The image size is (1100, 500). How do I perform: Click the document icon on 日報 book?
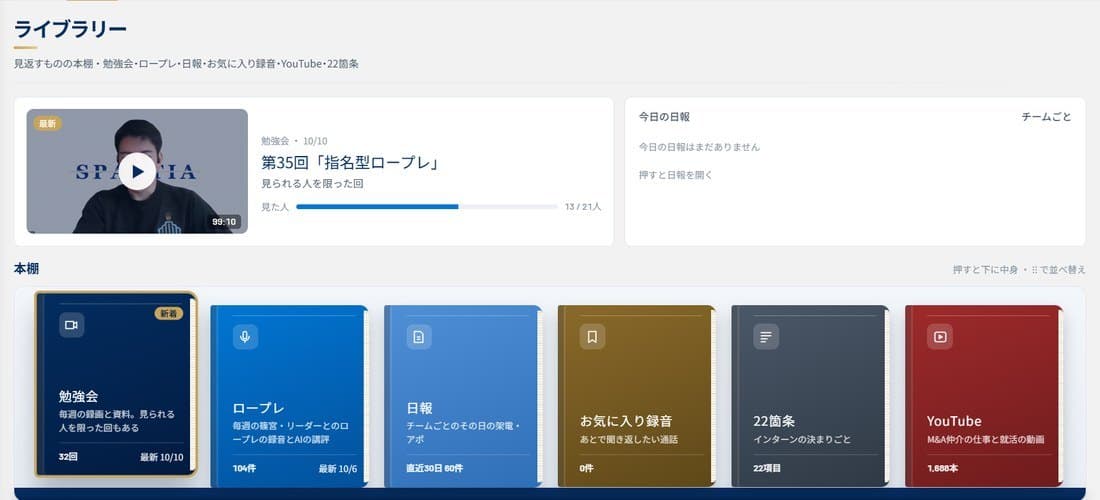pos(419,337)
